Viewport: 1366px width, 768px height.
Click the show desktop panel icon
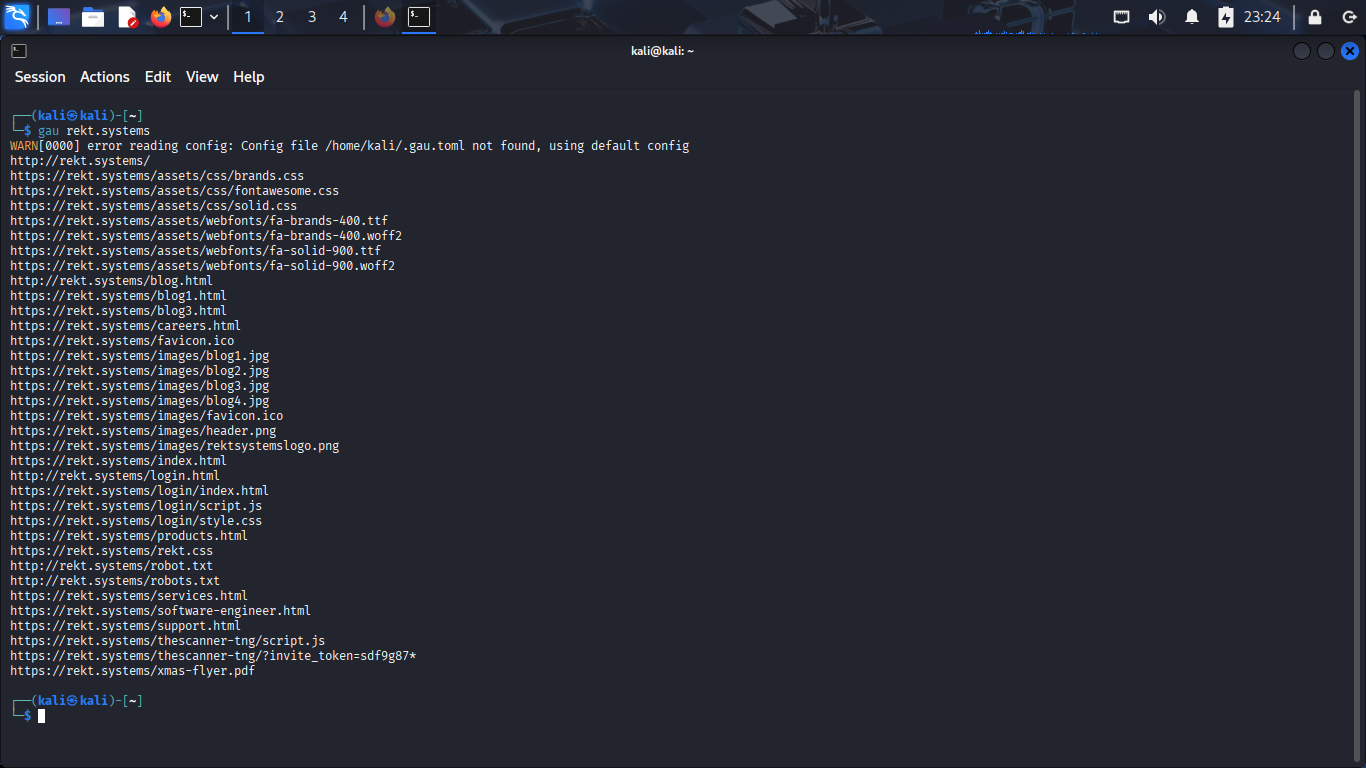(x=59, y=17)
